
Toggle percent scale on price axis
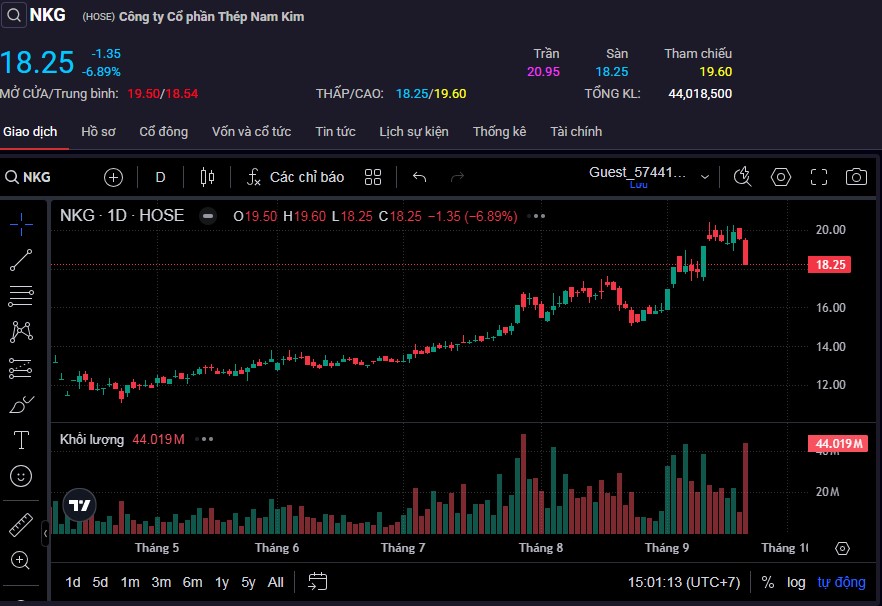768,582
